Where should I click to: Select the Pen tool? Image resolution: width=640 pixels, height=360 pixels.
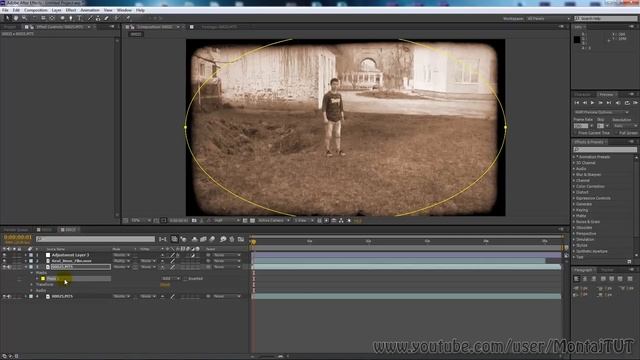click(71, 18)
